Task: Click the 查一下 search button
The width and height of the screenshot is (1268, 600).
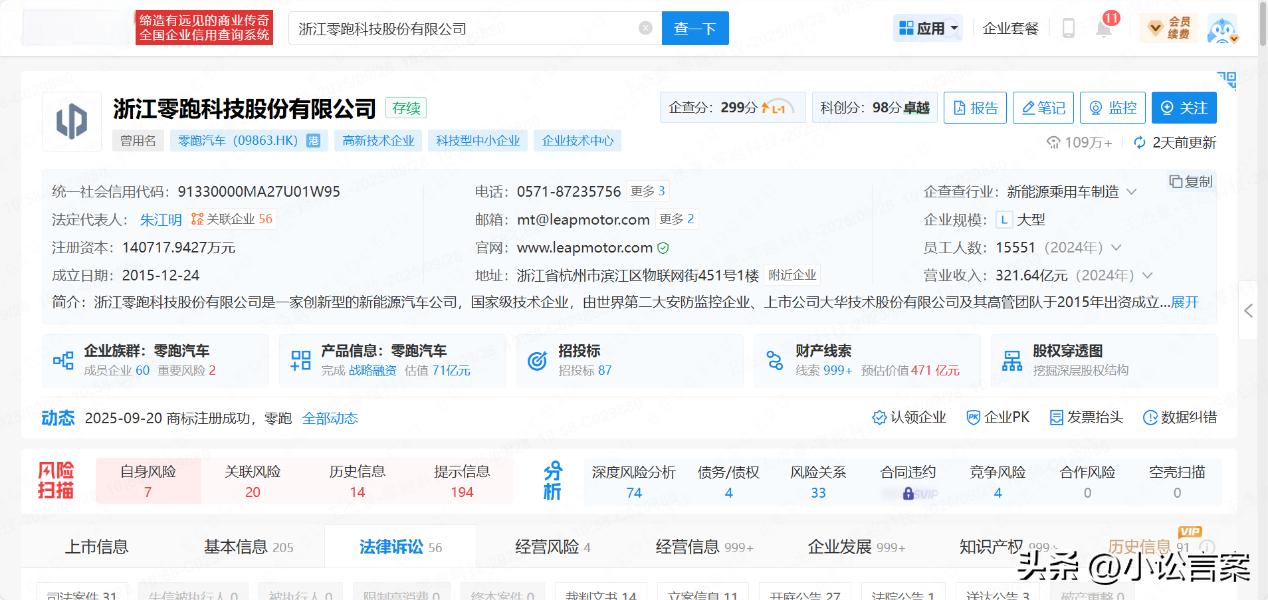Action: (695, 28)
